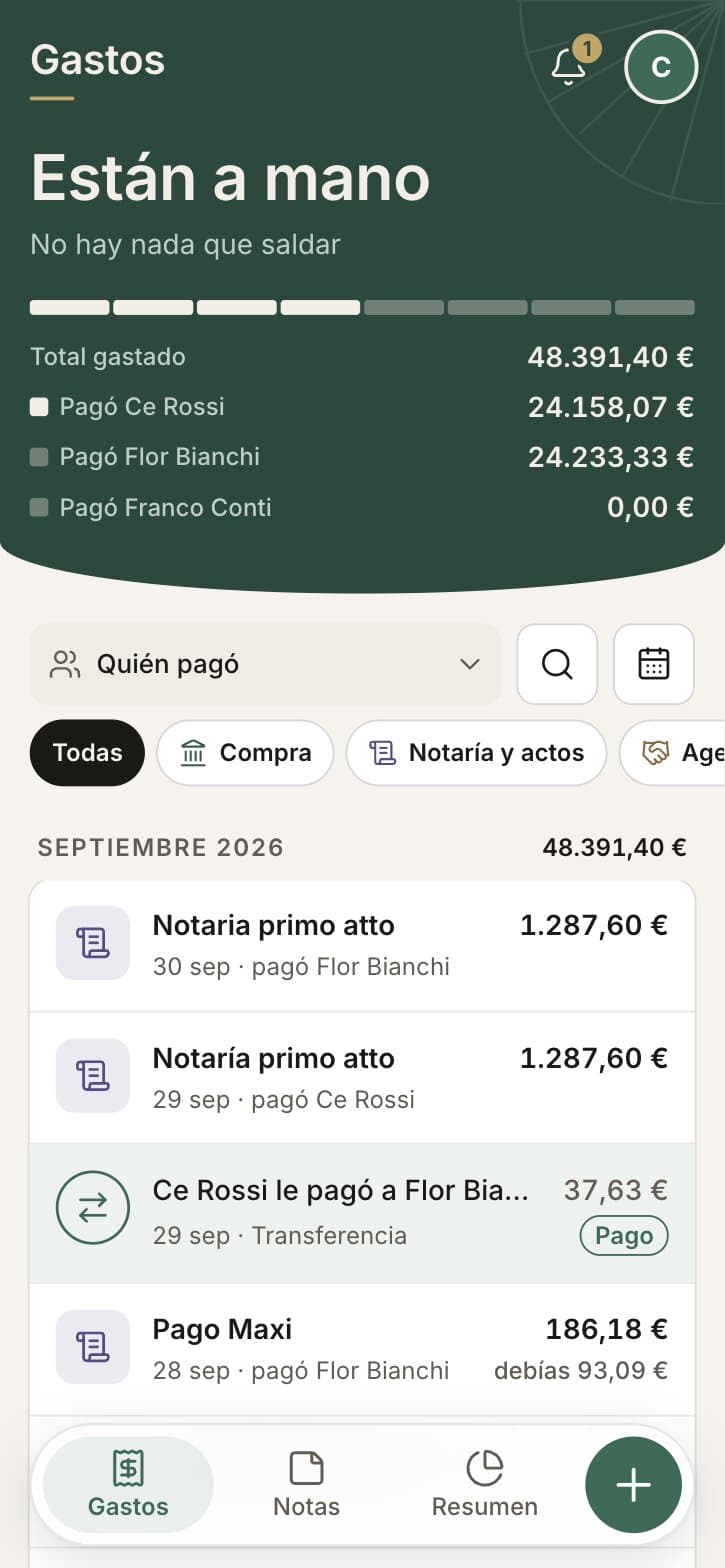Switch to the Resumen bottom tab
Screen dimensions: 725x1568
[x=484, y=1485]
